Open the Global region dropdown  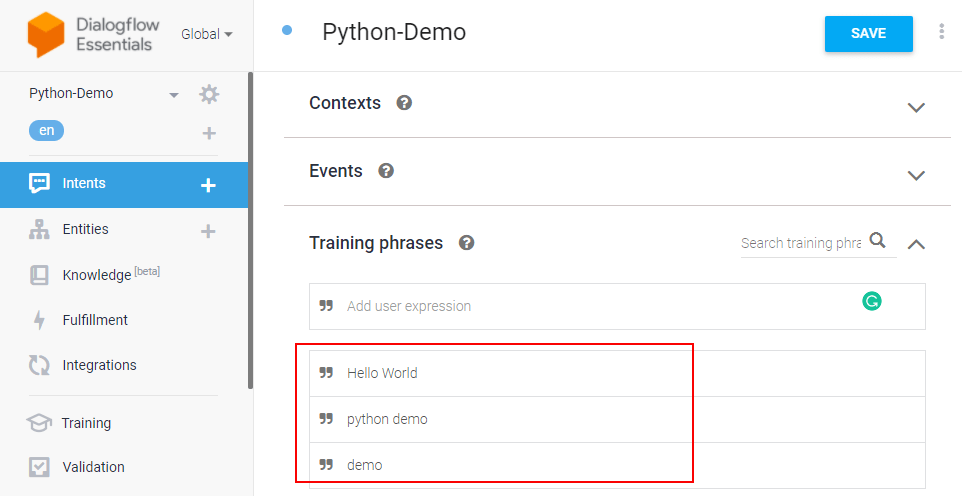(207, 34)
